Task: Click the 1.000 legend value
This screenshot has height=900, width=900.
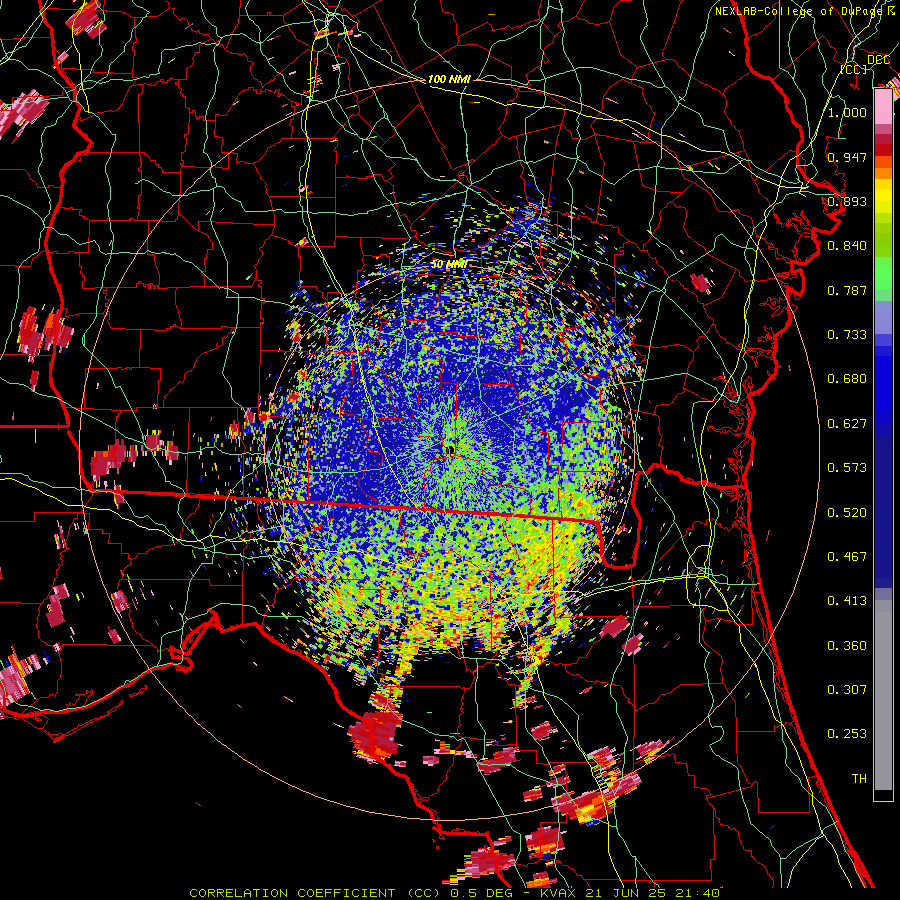Action: click(847, 112)
